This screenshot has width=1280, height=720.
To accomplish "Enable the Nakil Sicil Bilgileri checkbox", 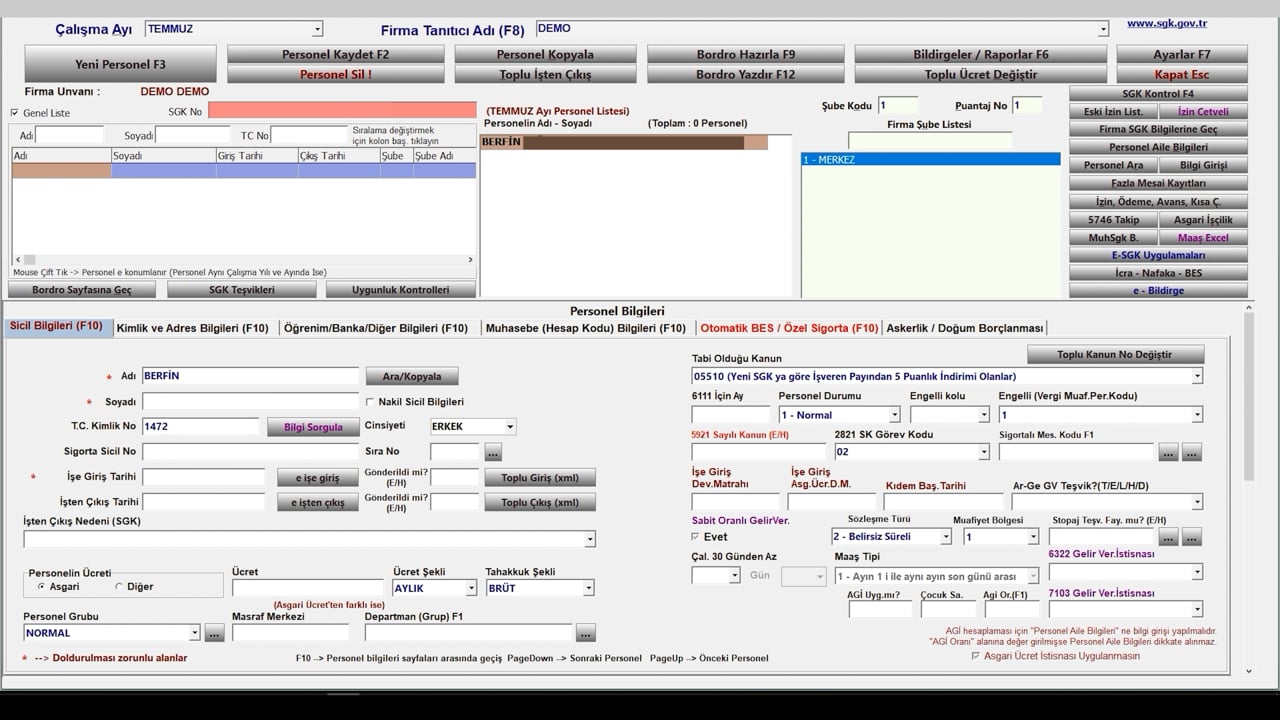I will (x=370, y=402).
